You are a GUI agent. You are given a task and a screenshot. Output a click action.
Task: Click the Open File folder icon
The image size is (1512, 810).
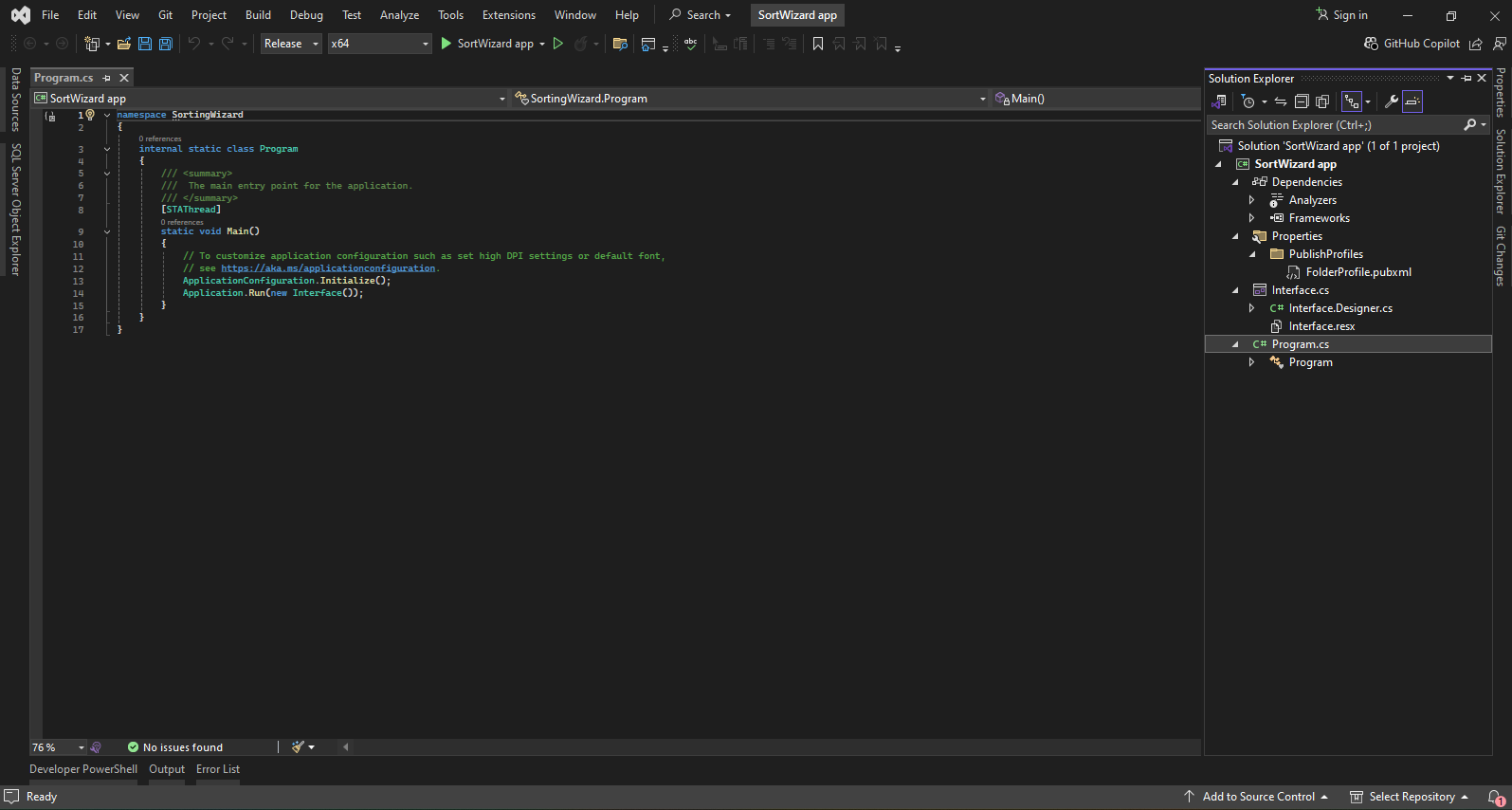pyautogui.click(x=124, y=44)
